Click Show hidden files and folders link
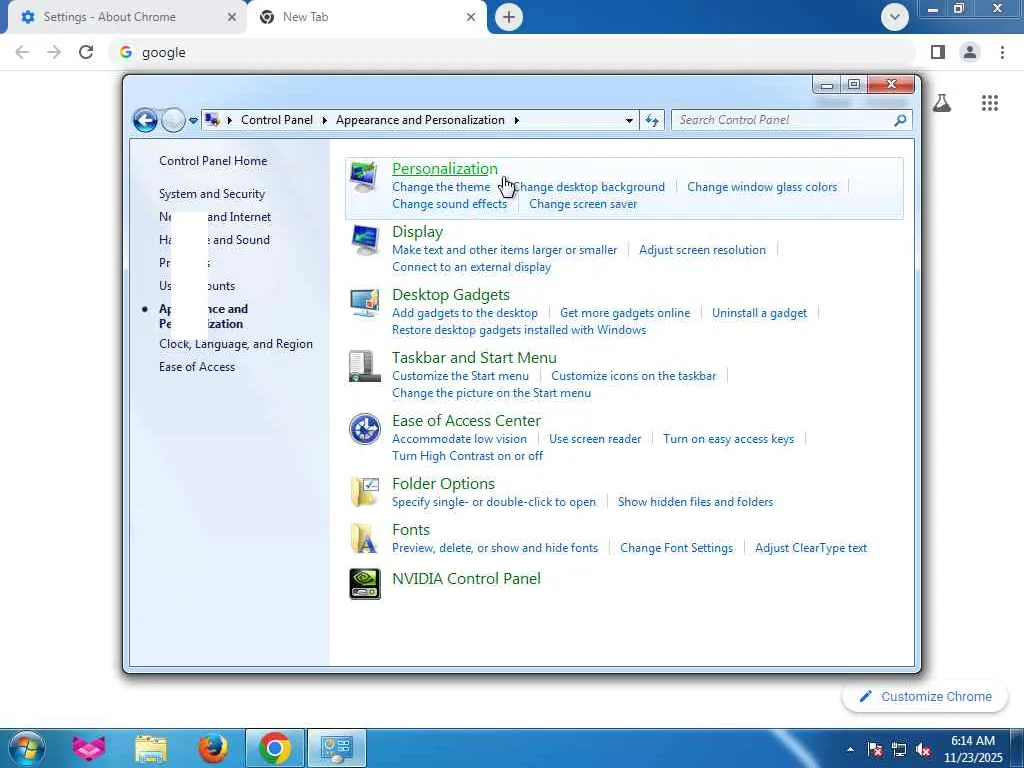 point(695,502)
